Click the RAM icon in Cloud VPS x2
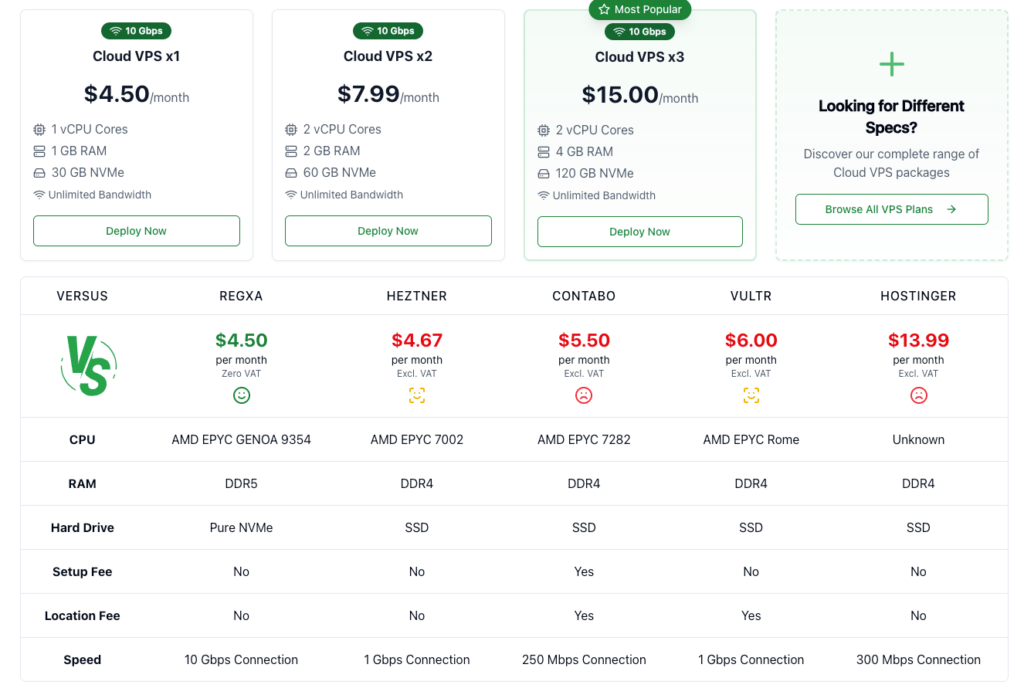The height and width of the screenshot is (688, 1024). [x=291, y=151]
